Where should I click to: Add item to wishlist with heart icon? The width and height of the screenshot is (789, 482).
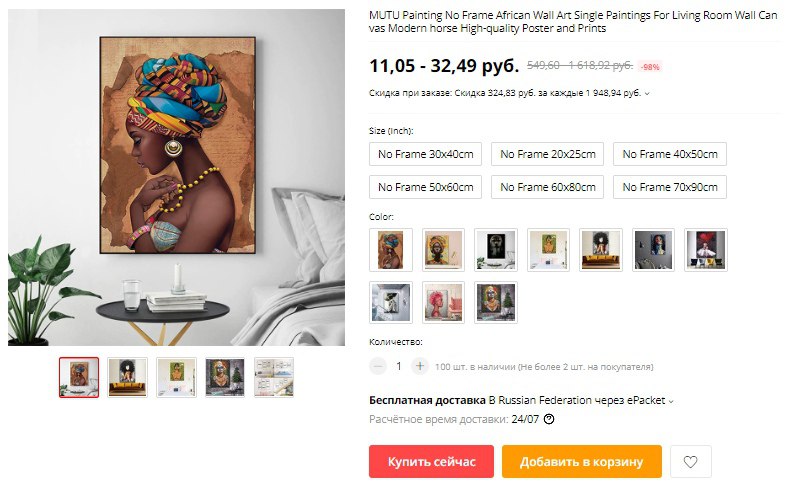tap(690, 461)
